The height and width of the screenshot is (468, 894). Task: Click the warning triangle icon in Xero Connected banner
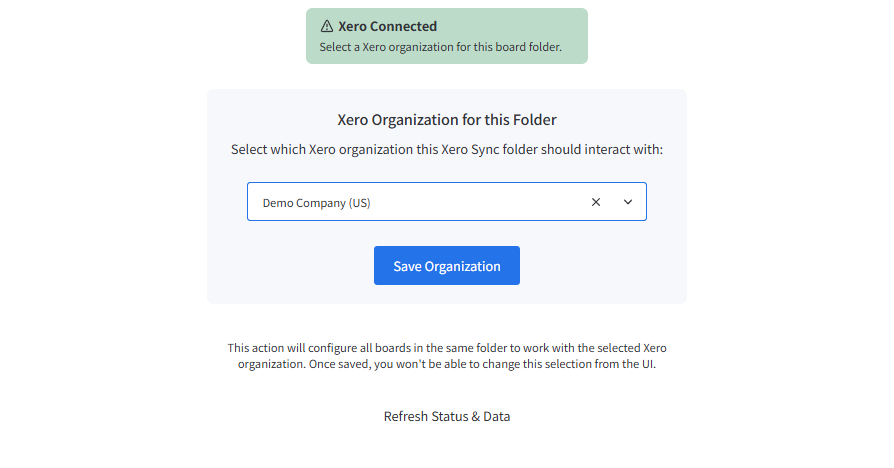click(x=327, y=26)
